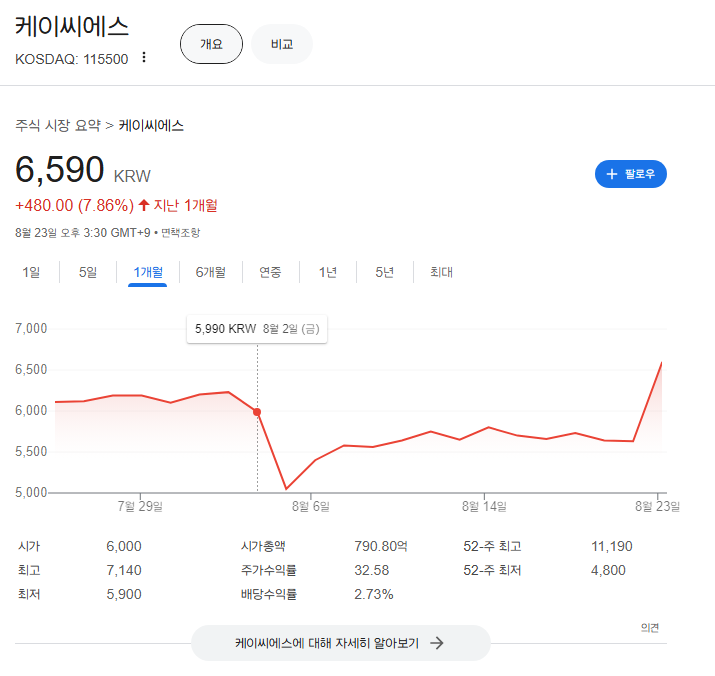
Task: Click the 7,000 y-axis label
Action: [31, 328]
